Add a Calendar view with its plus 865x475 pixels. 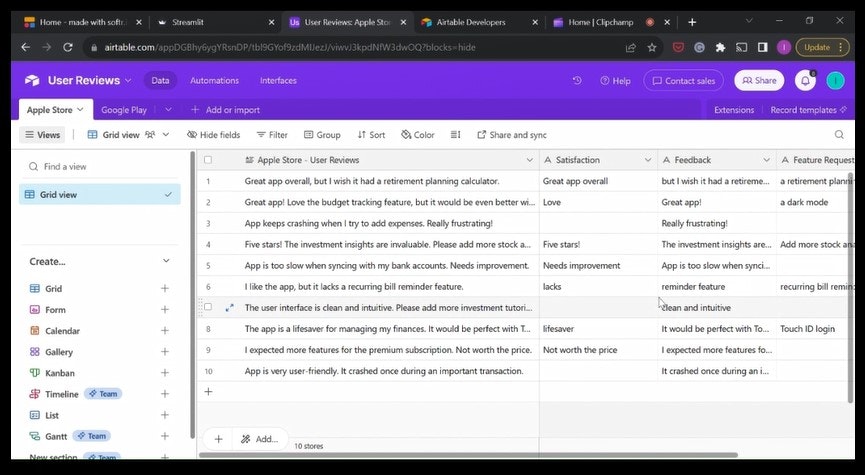[x=164, y=330]
